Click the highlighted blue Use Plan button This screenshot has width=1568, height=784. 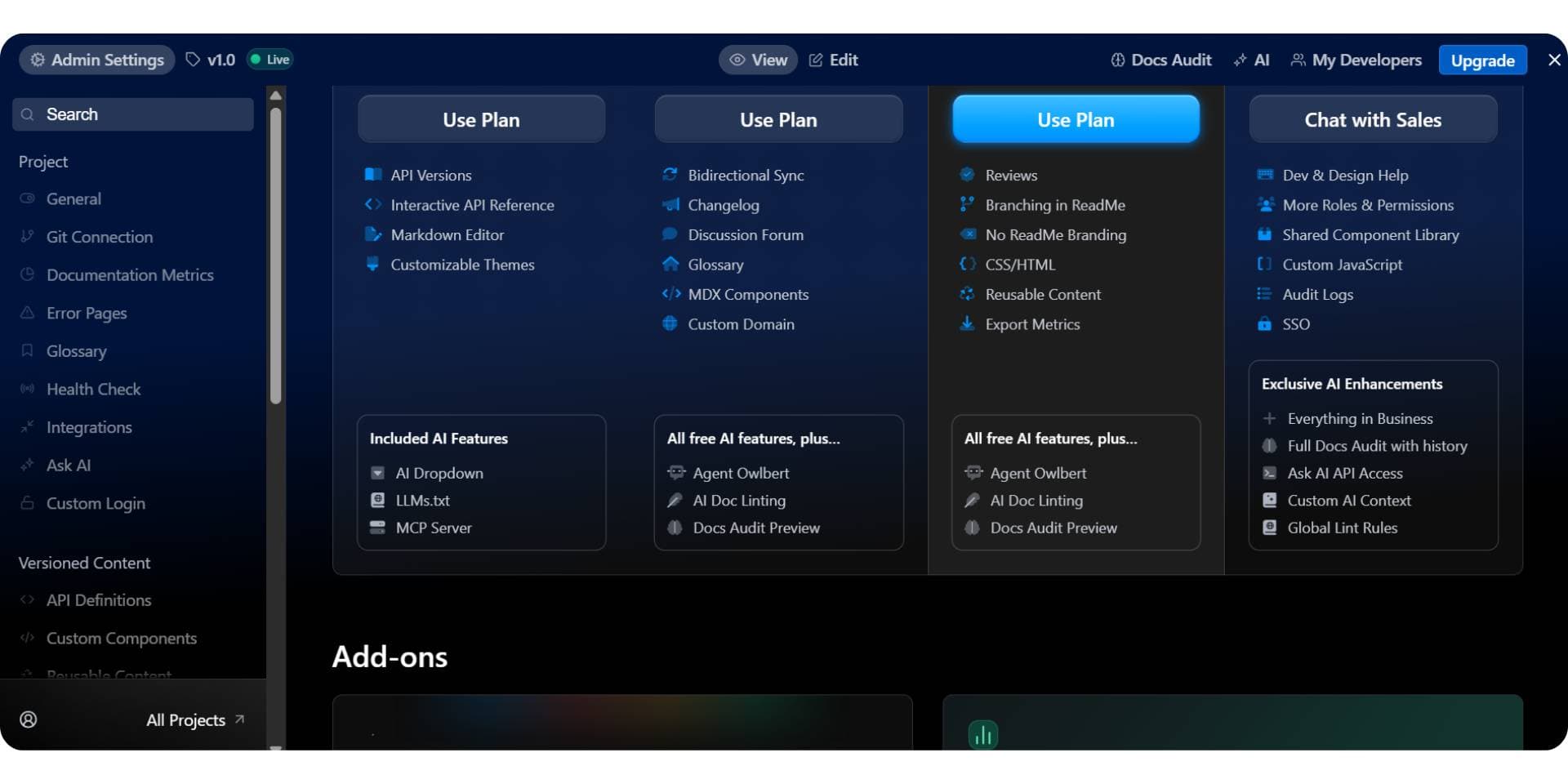pyautogui.click(x=1076, y=119)
